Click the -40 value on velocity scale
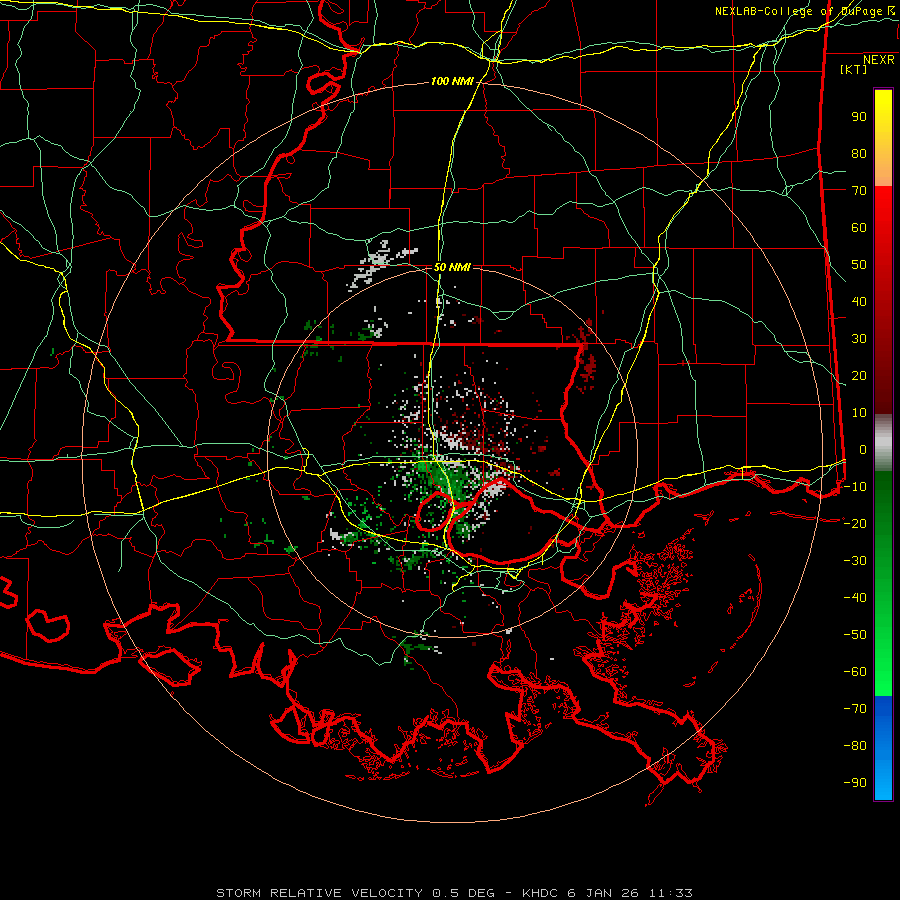 pos(855,598)
